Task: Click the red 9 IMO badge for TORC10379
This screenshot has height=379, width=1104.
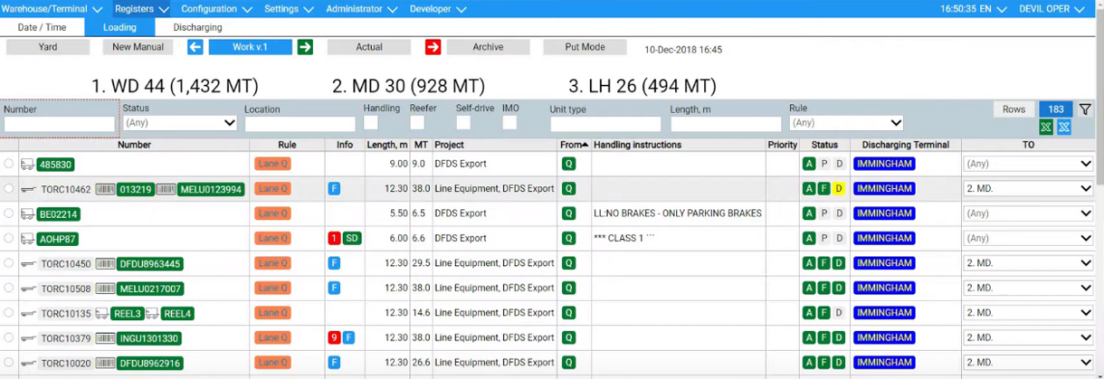Action: pos(334,338)
